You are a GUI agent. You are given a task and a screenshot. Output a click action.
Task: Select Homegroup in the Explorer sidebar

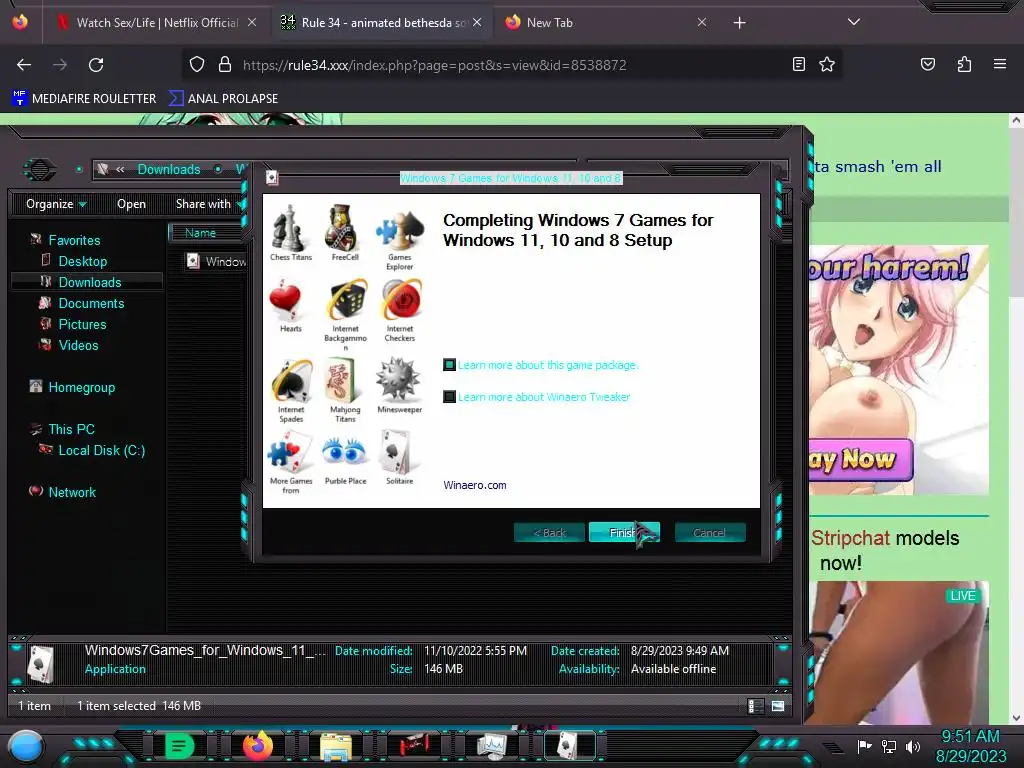tap(81, 387)
